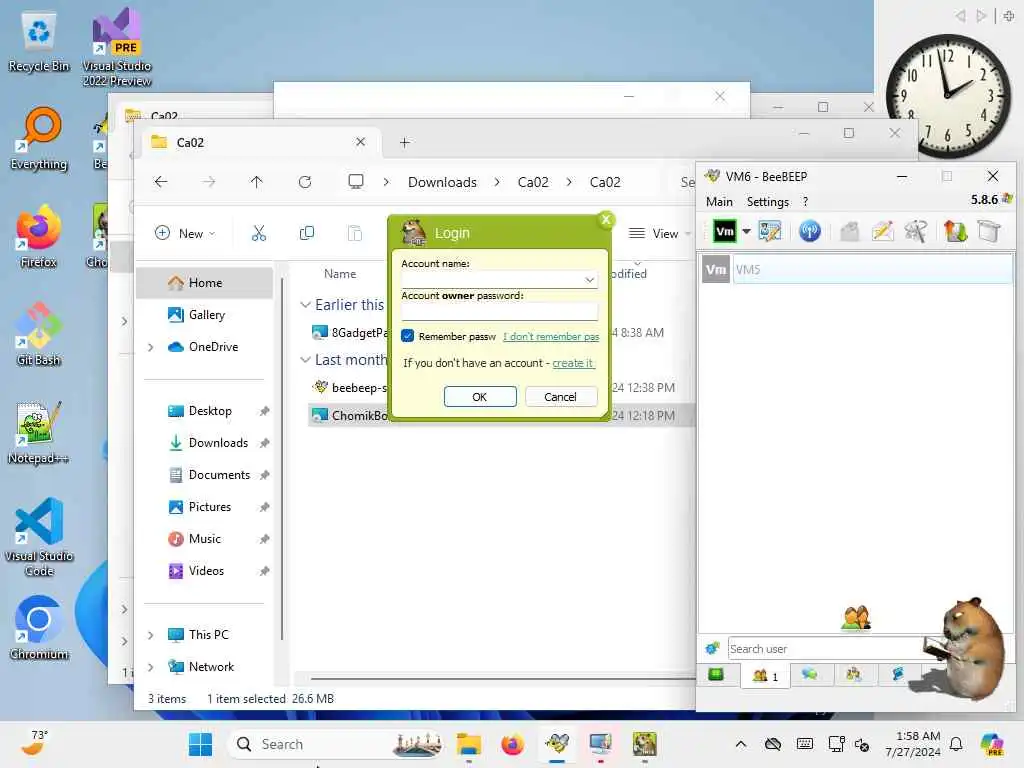The image size is (1024, 768).
Task: Expand OneDrive in the Explorer sidebar
Action: (x=150, y=347)
